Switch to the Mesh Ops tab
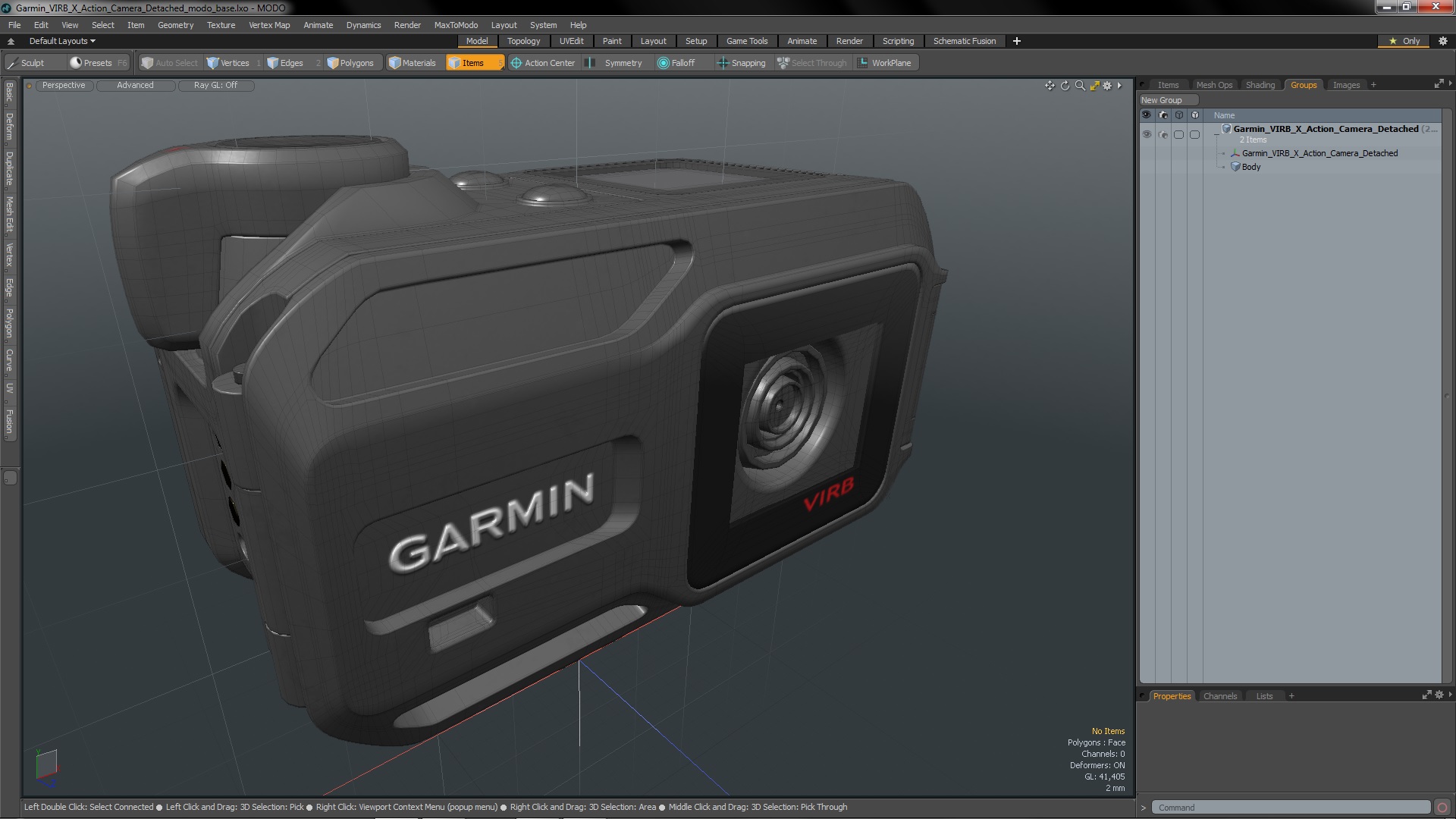The height and width of the screenshot is (819, 1456). click(x=1214, y=85)
